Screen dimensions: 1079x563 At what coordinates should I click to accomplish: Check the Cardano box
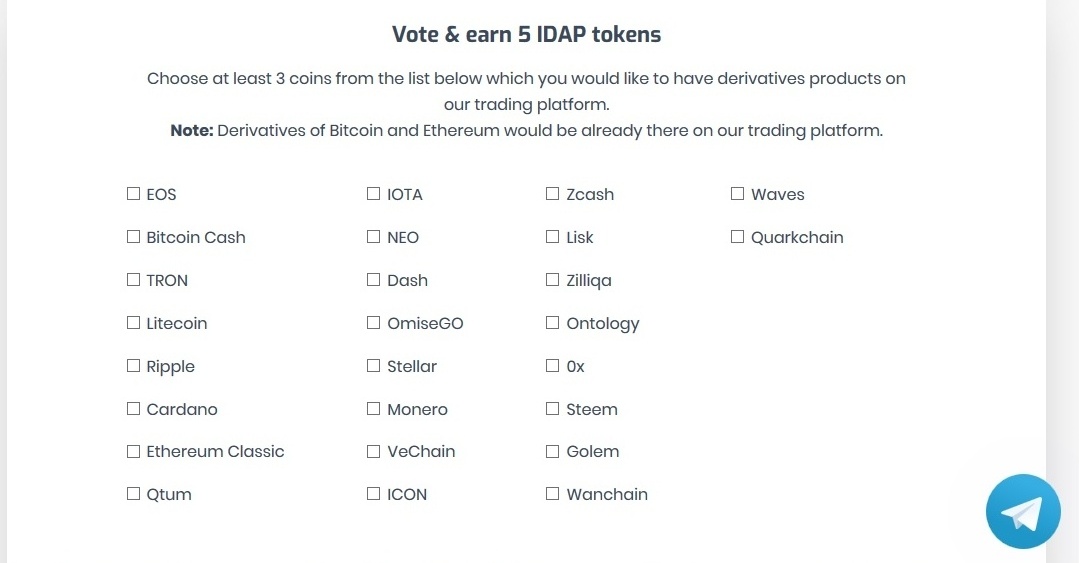[133, 409]
